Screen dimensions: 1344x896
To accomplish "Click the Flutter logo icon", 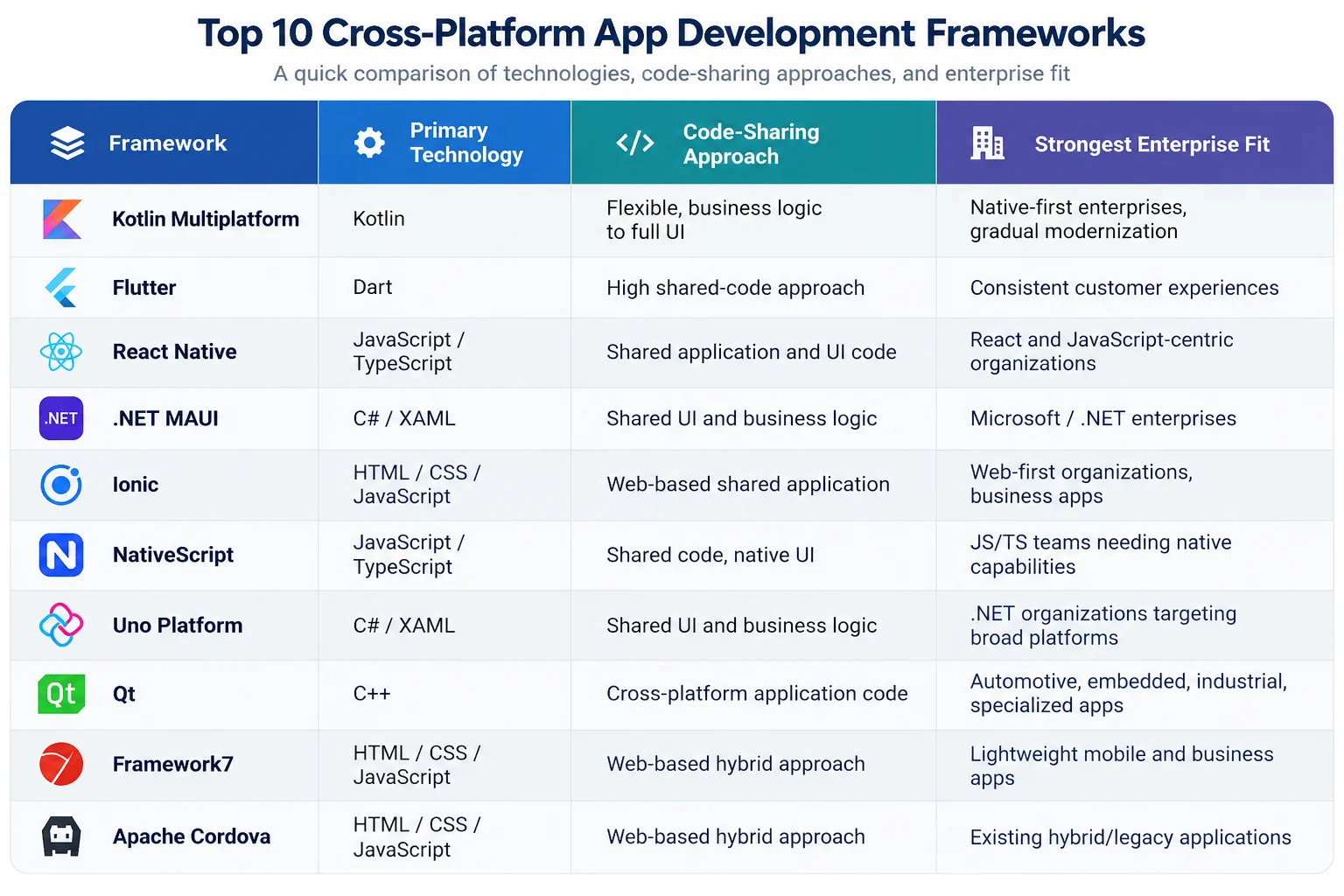I will click(60, 287).
